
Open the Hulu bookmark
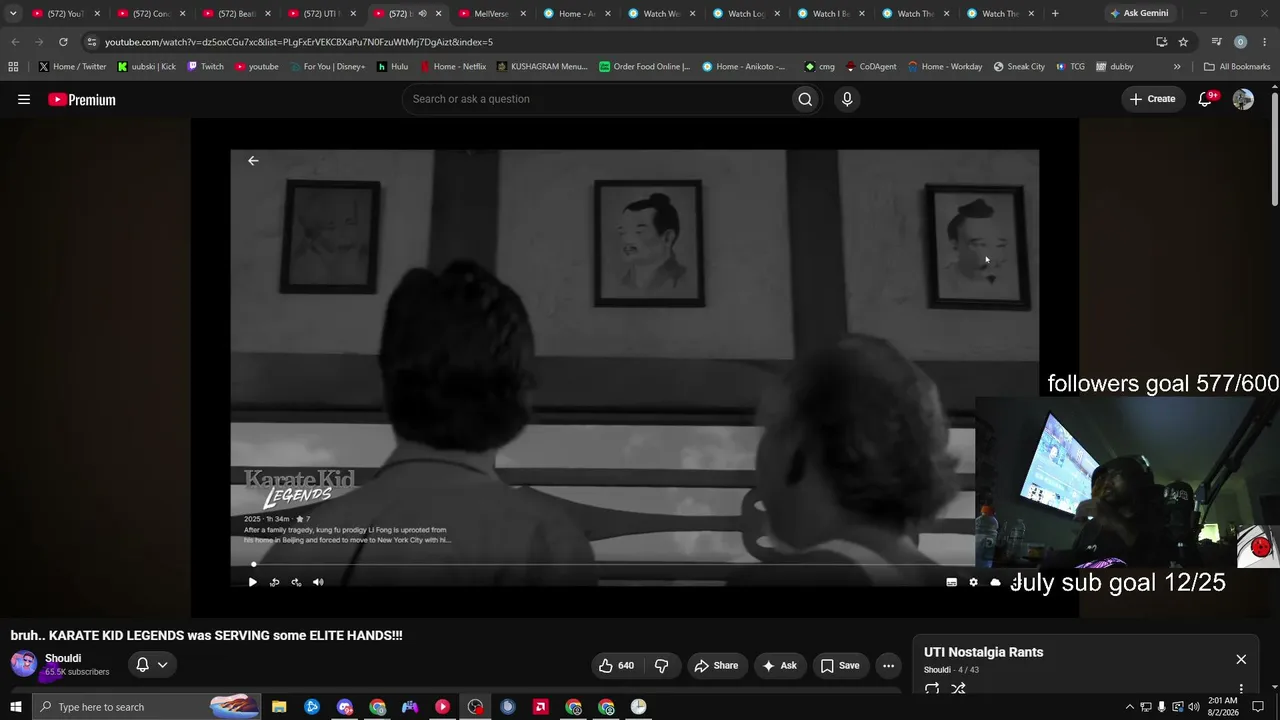[392, 67]
